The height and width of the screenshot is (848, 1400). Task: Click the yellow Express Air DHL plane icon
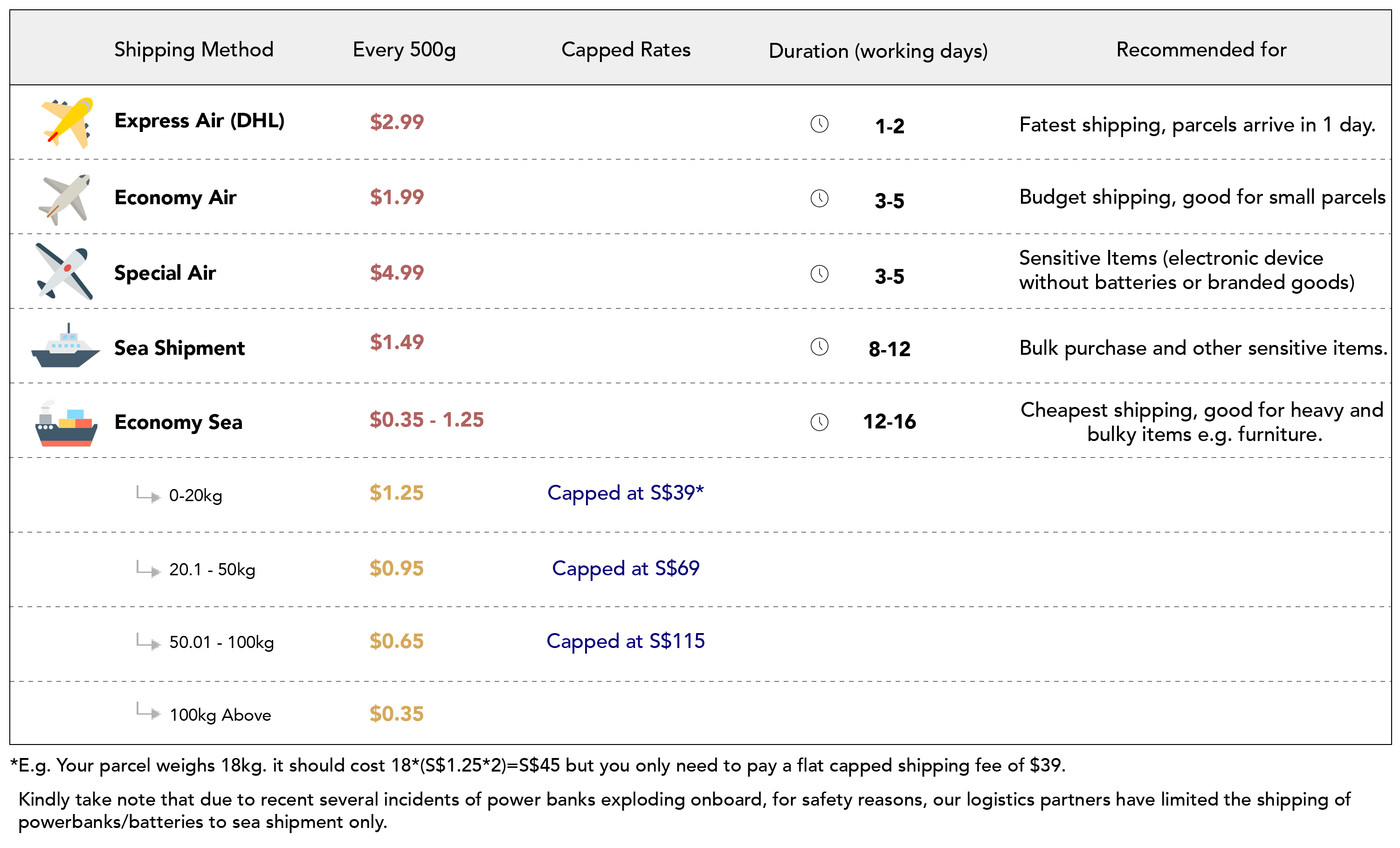(67, 123)
